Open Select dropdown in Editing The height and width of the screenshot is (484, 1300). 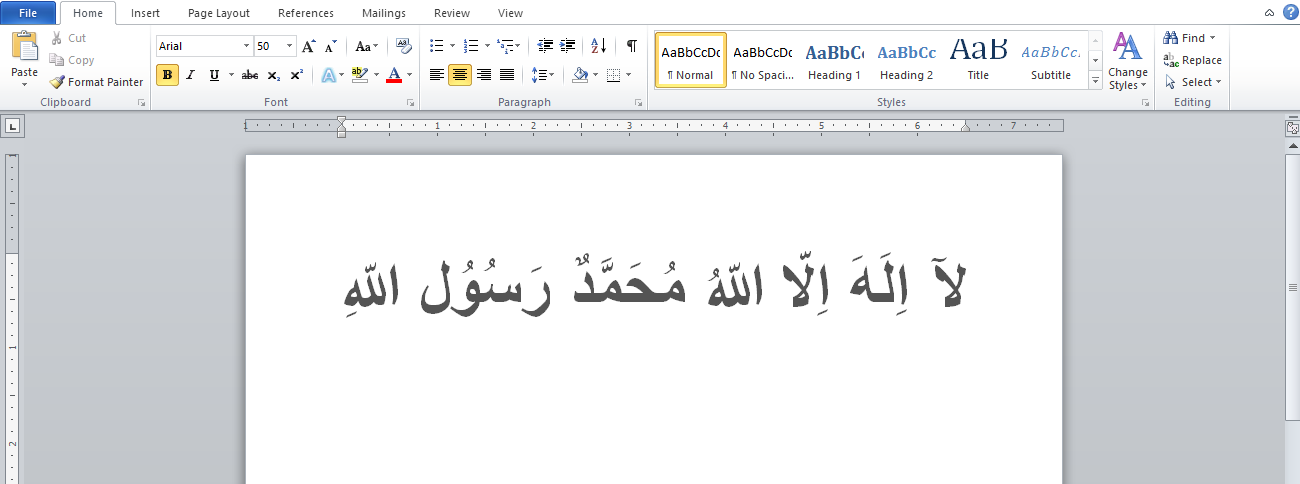coord(1193,82)
